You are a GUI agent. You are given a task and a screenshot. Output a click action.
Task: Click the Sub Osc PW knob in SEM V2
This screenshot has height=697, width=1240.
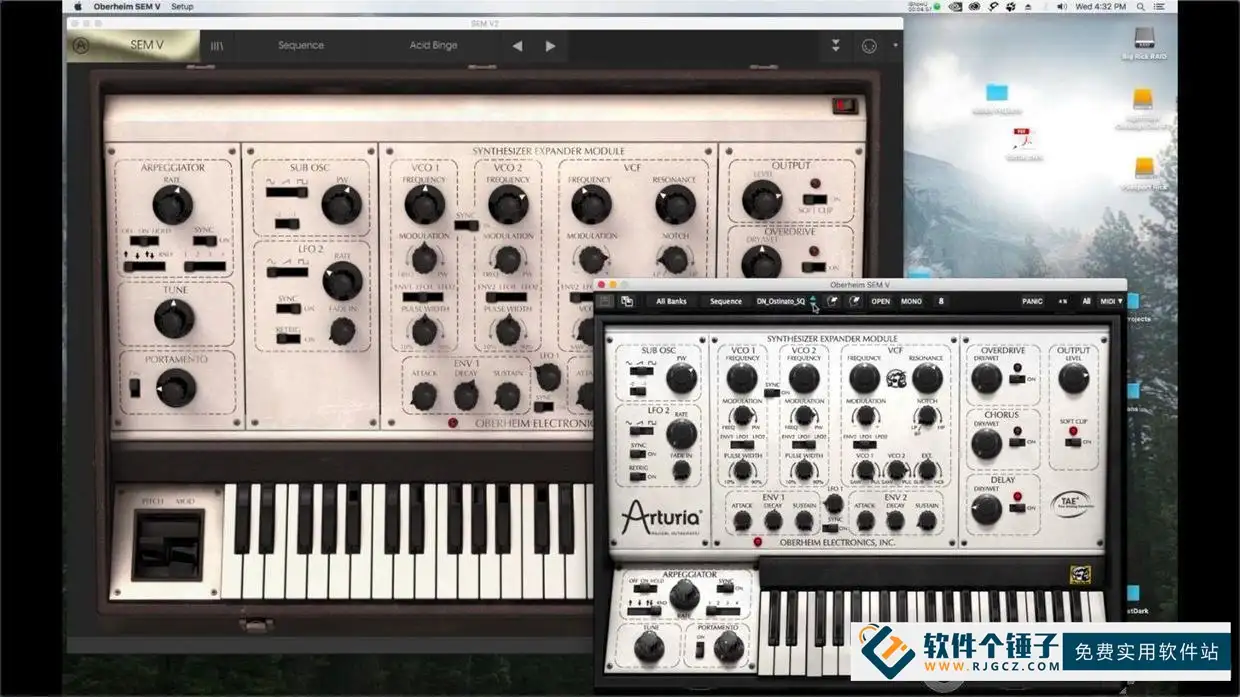click(342, 205)
